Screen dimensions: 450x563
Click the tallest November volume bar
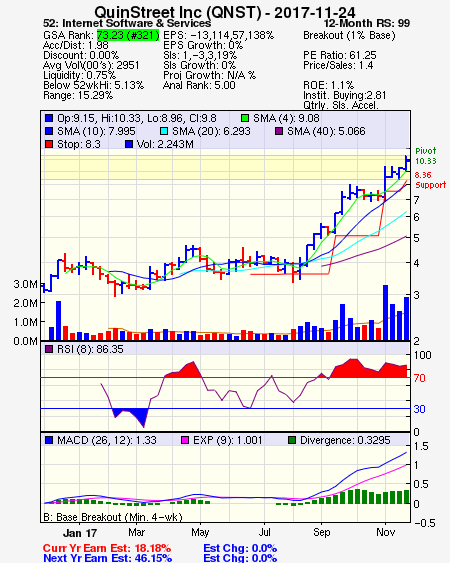click(x=385, y=312)
